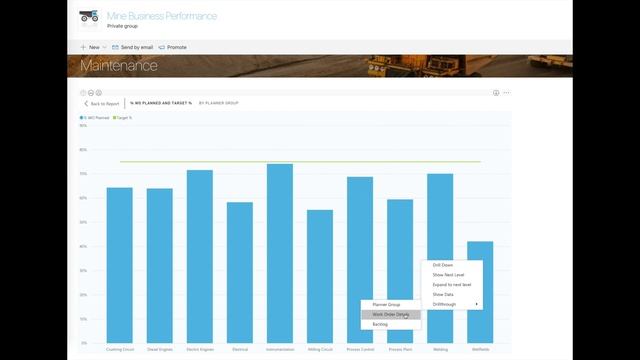Click the Target % legend marker
This screenshot has height=360, width=640.
click(114, 118)
